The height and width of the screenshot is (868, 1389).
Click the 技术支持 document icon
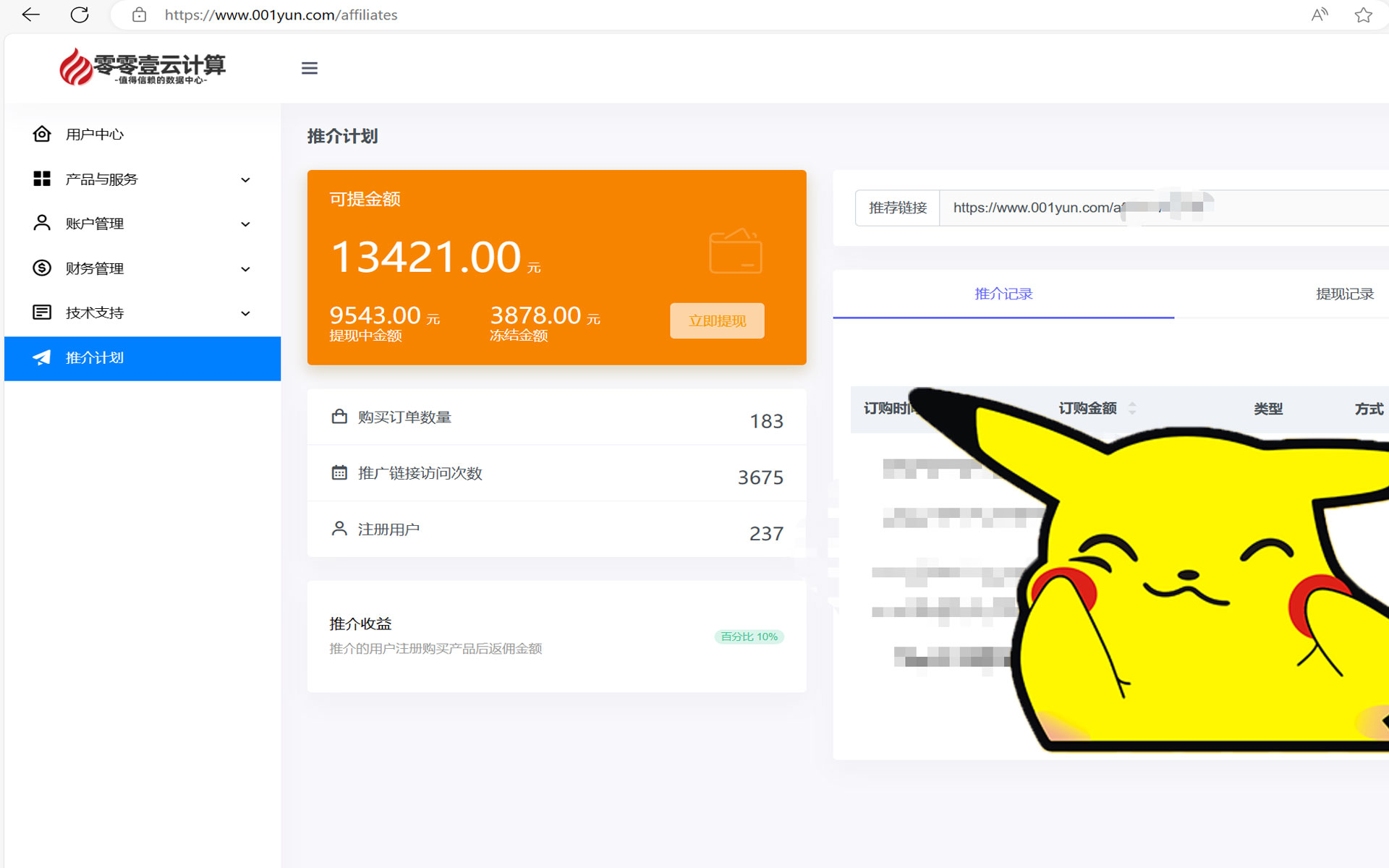[42, 312]
